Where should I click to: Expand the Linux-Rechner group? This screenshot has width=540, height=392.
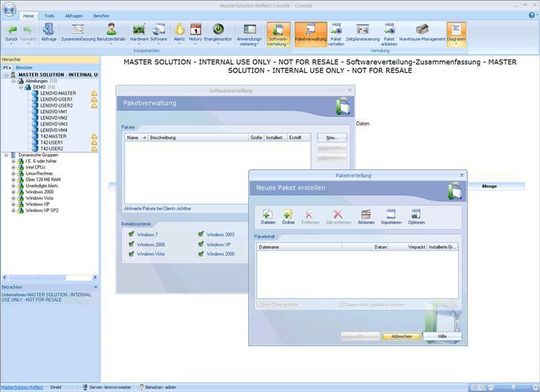pos(13,174)
